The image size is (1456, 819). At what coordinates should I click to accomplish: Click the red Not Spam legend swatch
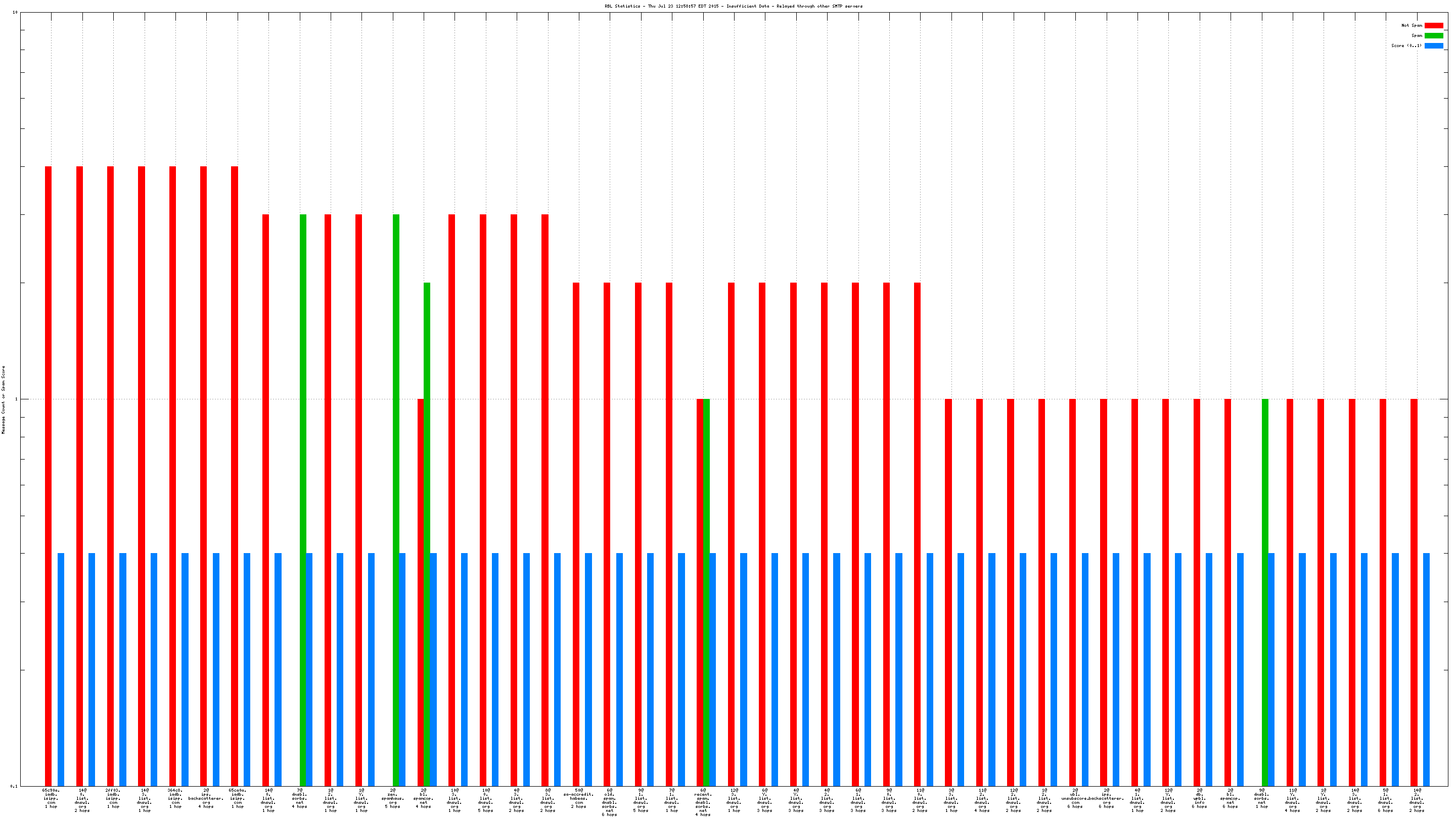(x=1433, y=25)
